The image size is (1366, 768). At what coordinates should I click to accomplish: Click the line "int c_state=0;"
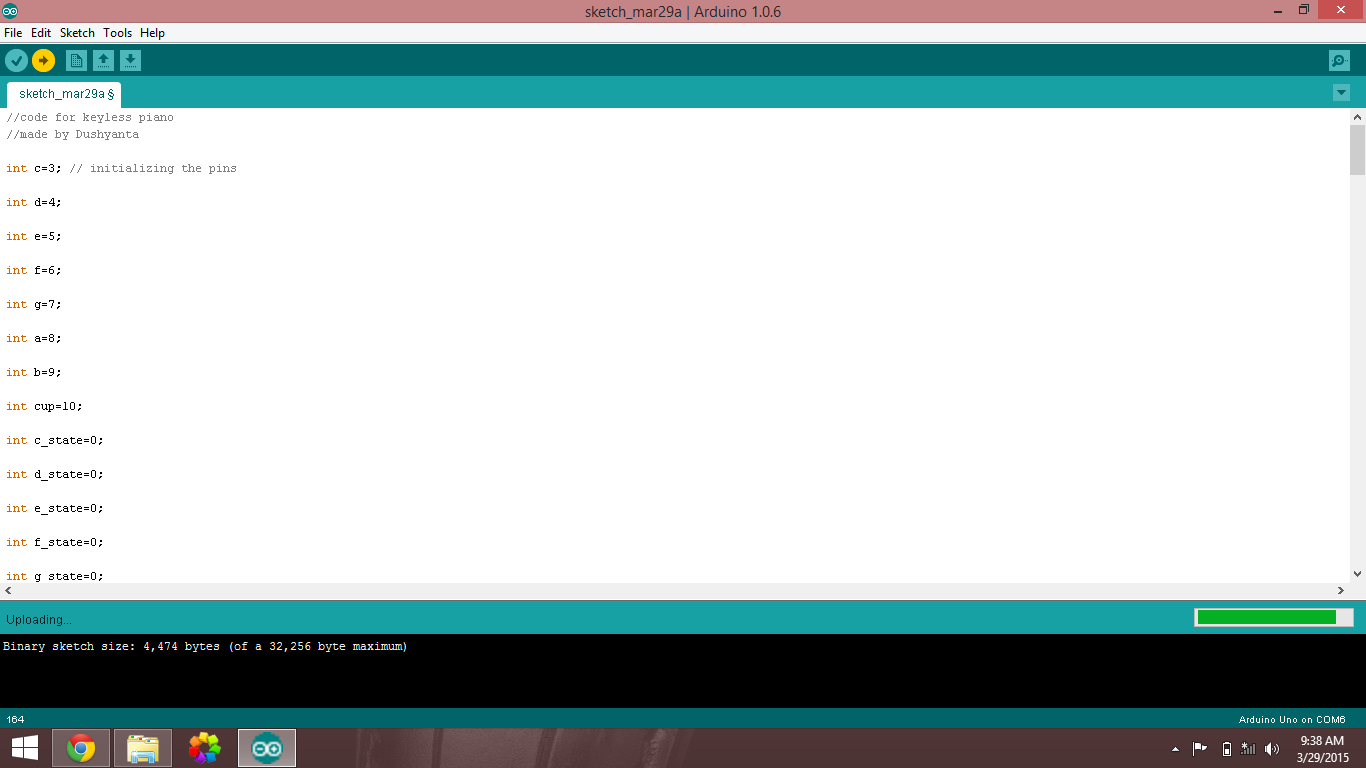[x=55, y=440]
